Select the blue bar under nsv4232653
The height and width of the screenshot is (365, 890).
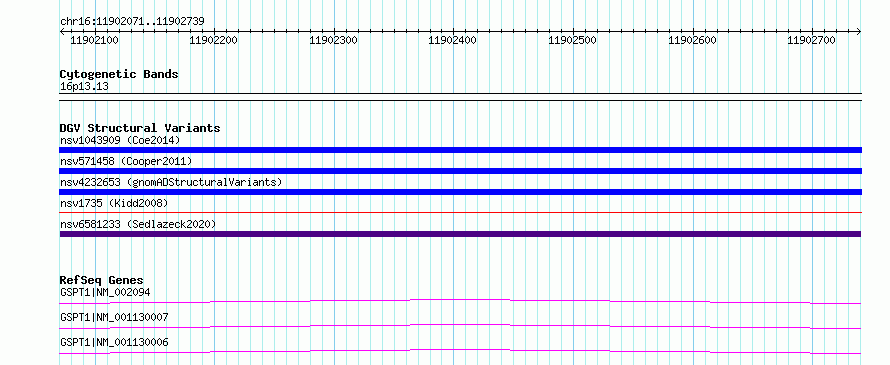[x=460, y=192]
